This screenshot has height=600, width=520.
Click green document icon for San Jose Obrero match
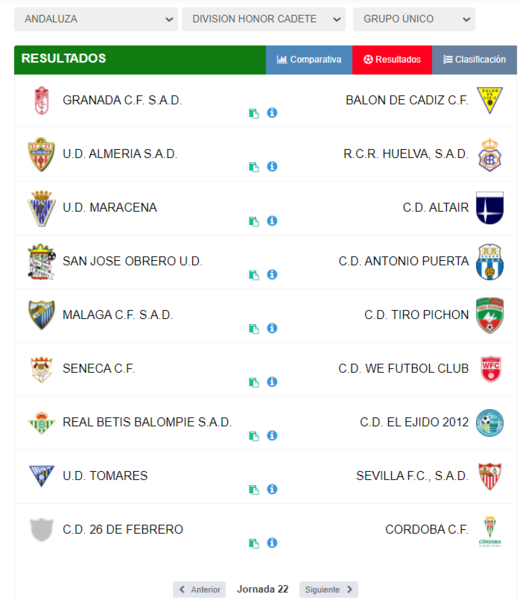click(254, 275)
